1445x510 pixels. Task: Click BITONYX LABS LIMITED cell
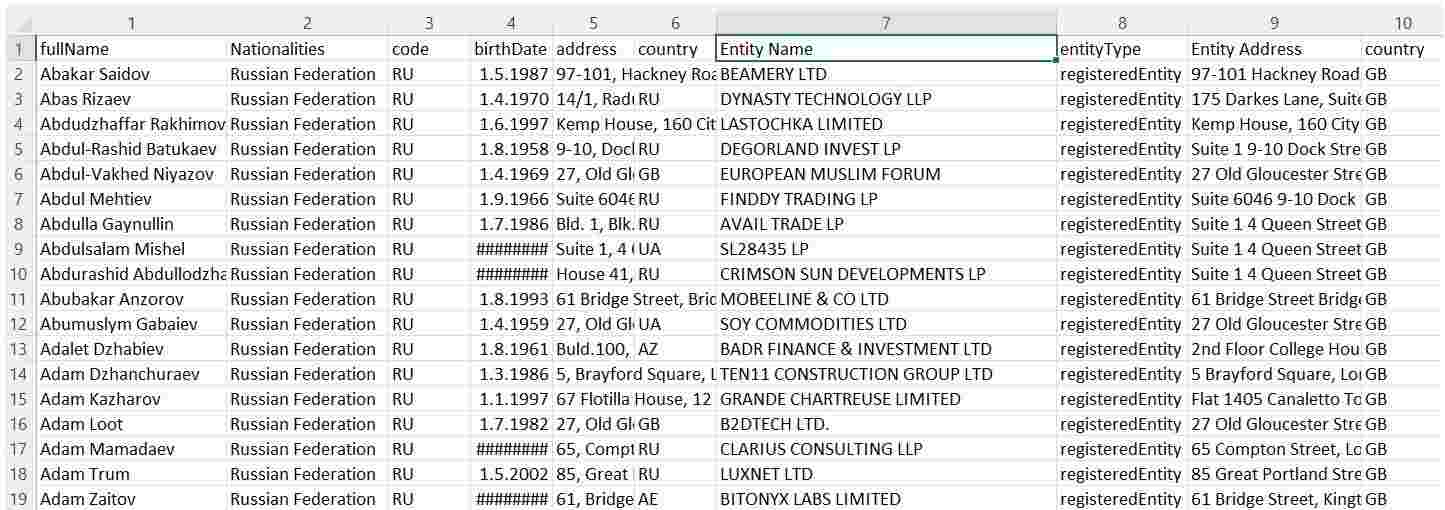886,499
